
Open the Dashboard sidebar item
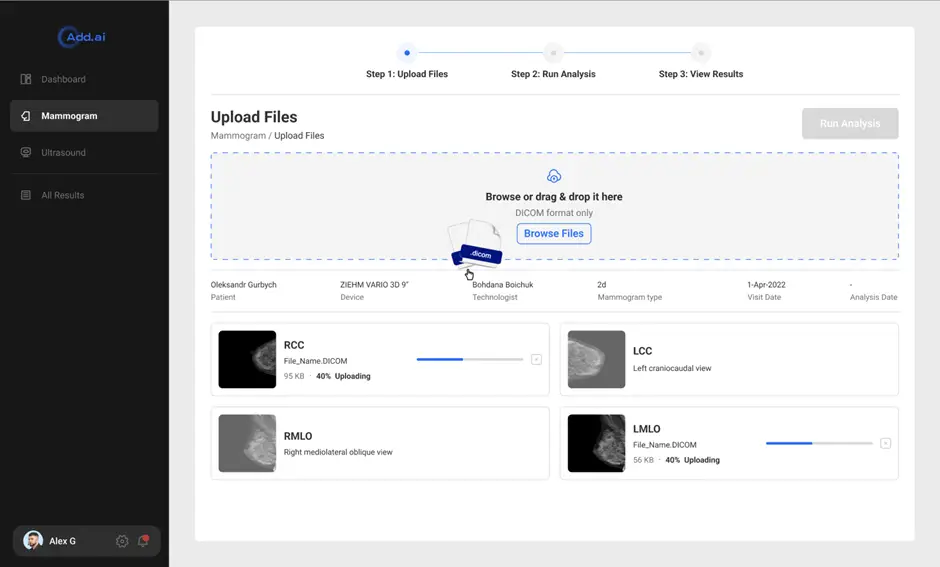point(62,79)
